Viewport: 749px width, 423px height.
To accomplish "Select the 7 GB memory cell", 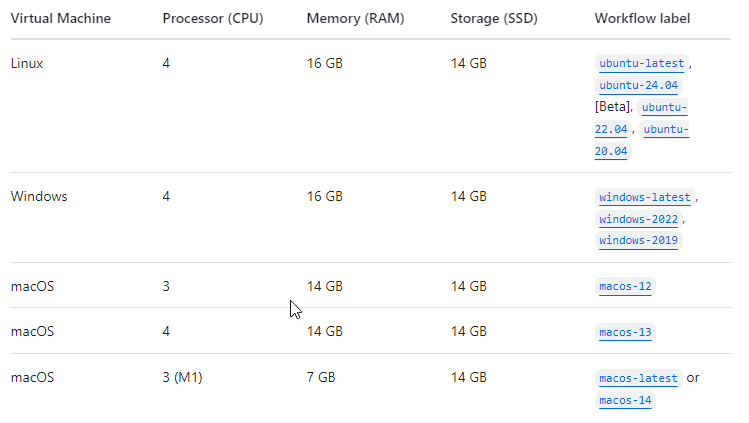I will coord(322,378).
